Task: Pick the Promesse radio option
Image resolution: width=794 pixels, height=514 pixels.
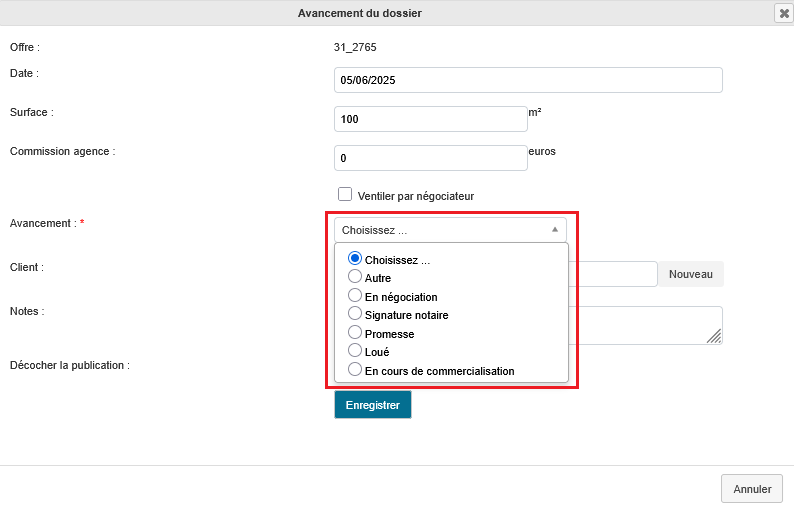Action: click(354, 333)
